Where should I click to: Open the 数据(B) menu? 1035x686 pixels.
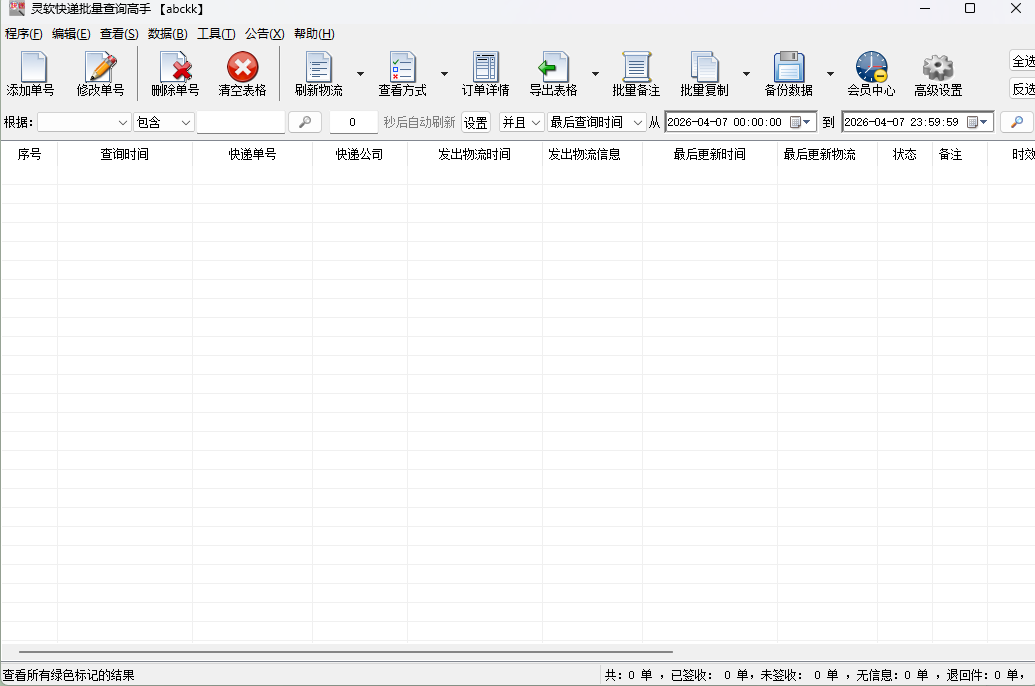click(x=167, y=34)
